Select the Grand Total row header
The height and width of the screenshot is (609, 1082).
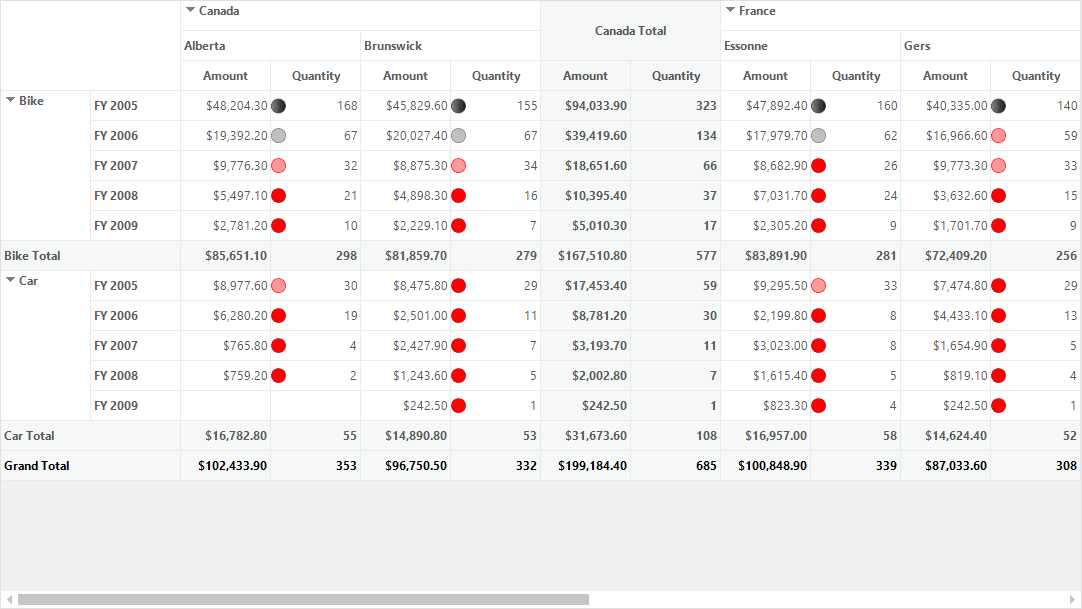(90, 466)
